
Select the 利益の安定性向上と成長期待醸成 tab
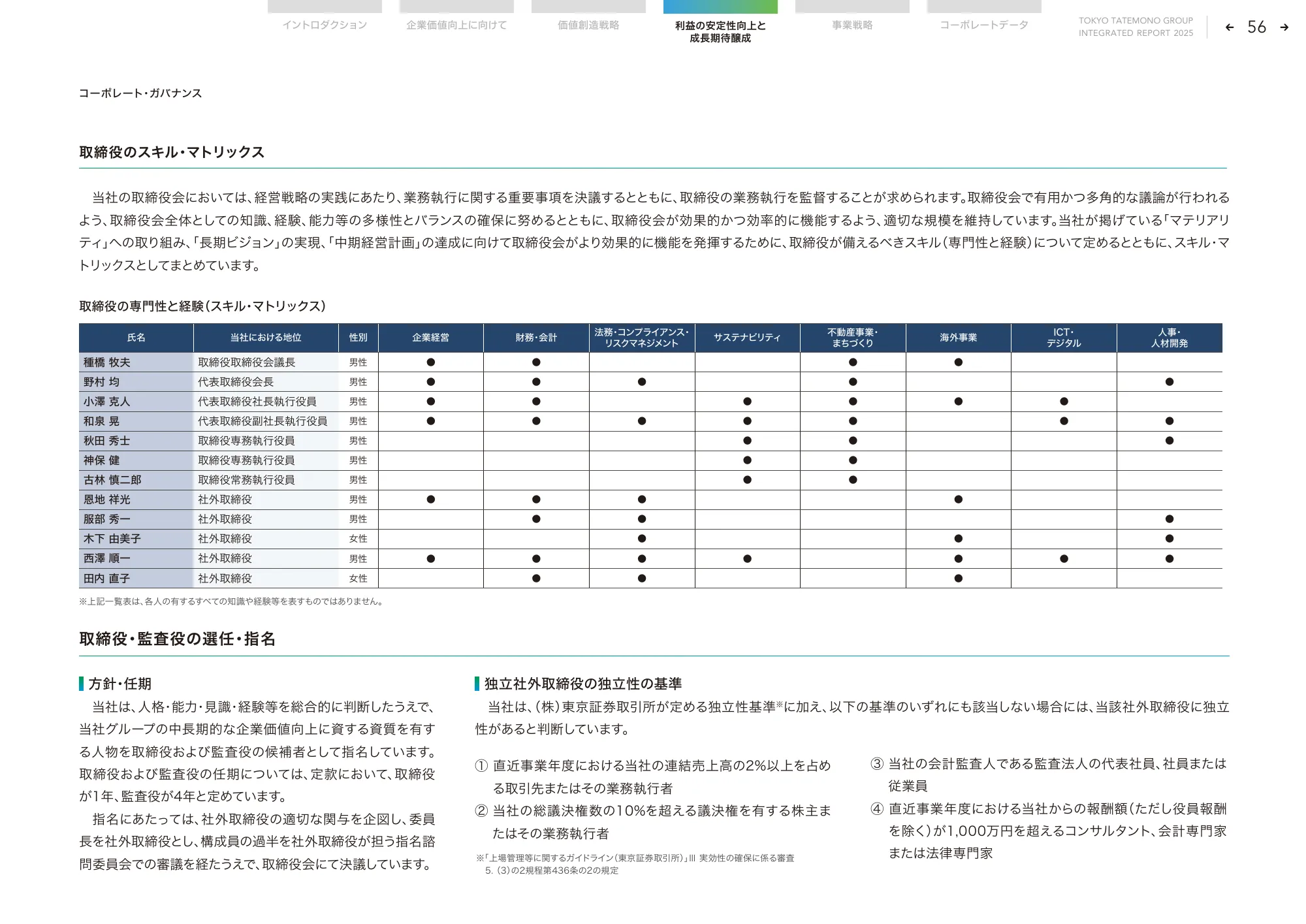720,31
